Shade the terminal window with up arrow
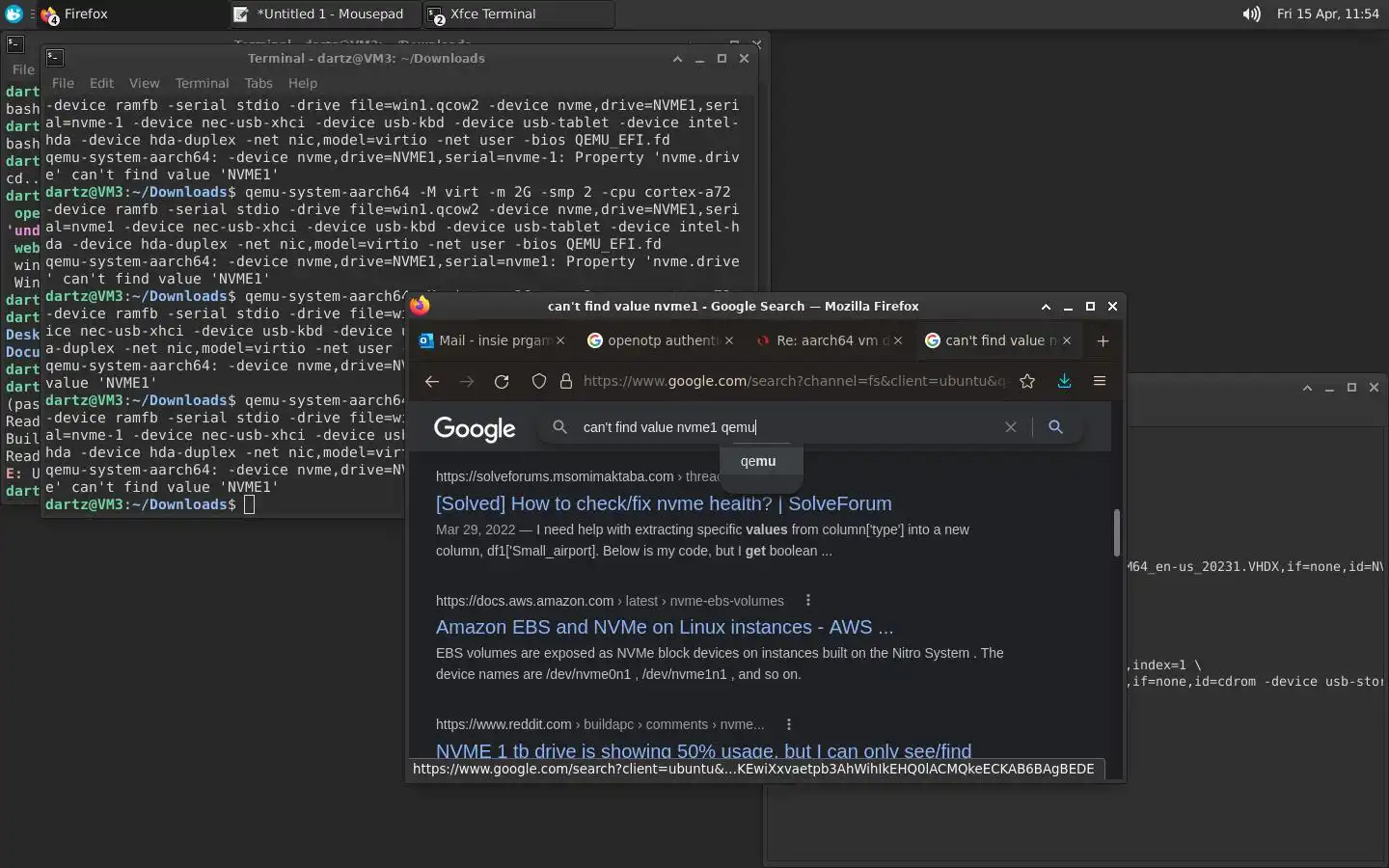Viewport: 1389px width, 868px height. 677,58
